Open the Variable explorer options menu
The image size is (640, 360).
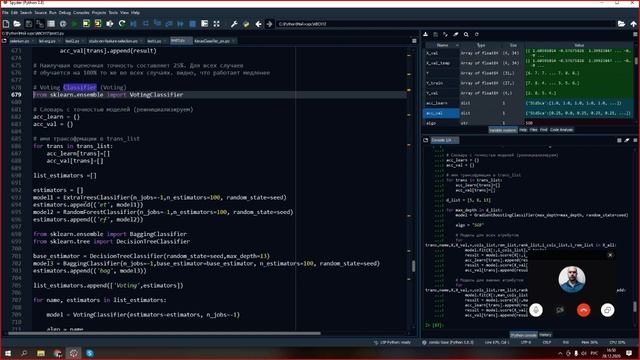click(x=636, y=35)
